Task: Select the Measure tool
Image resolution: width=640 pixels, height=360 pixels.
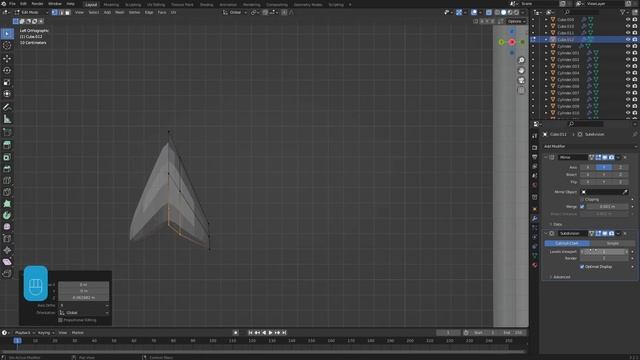Action: pos(7,119)
